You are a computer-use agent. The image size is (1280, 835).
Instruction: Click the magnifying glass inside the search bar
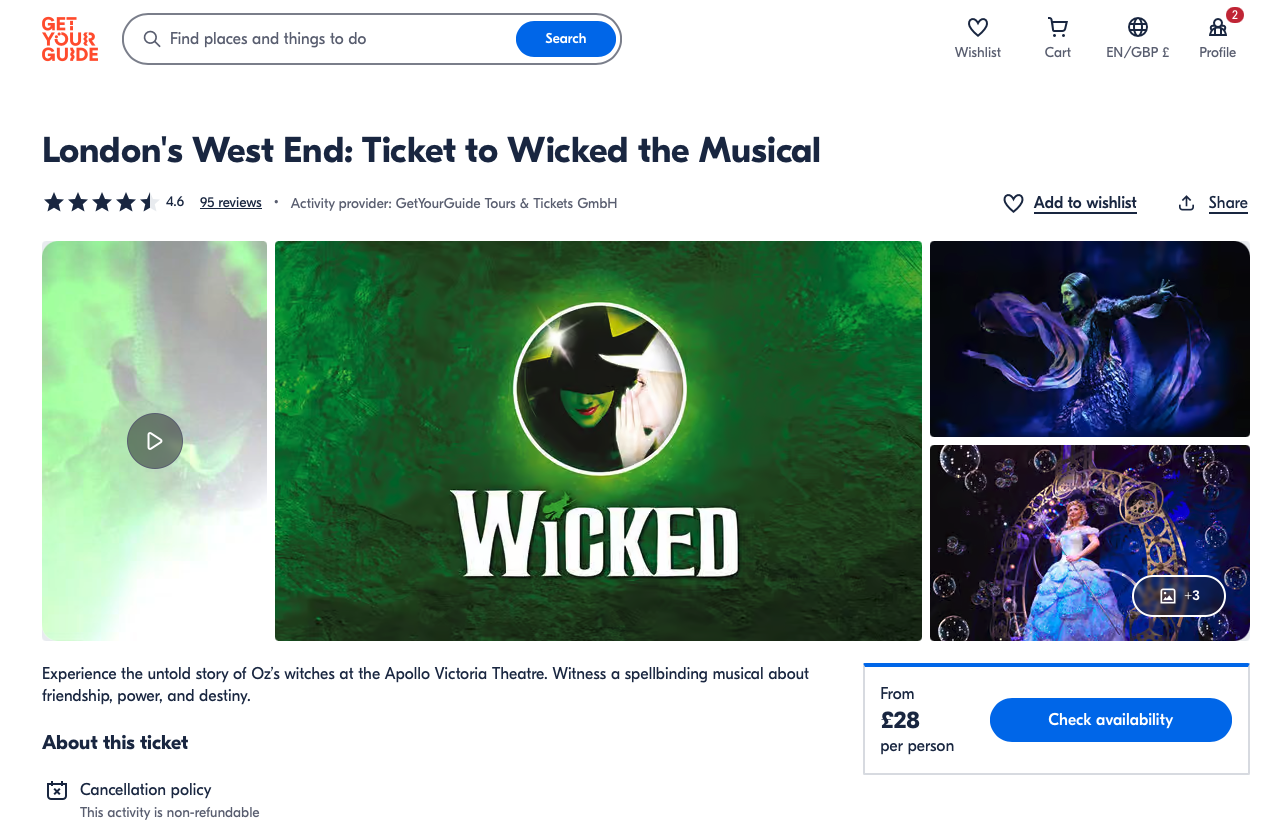[x=151, y=39]
